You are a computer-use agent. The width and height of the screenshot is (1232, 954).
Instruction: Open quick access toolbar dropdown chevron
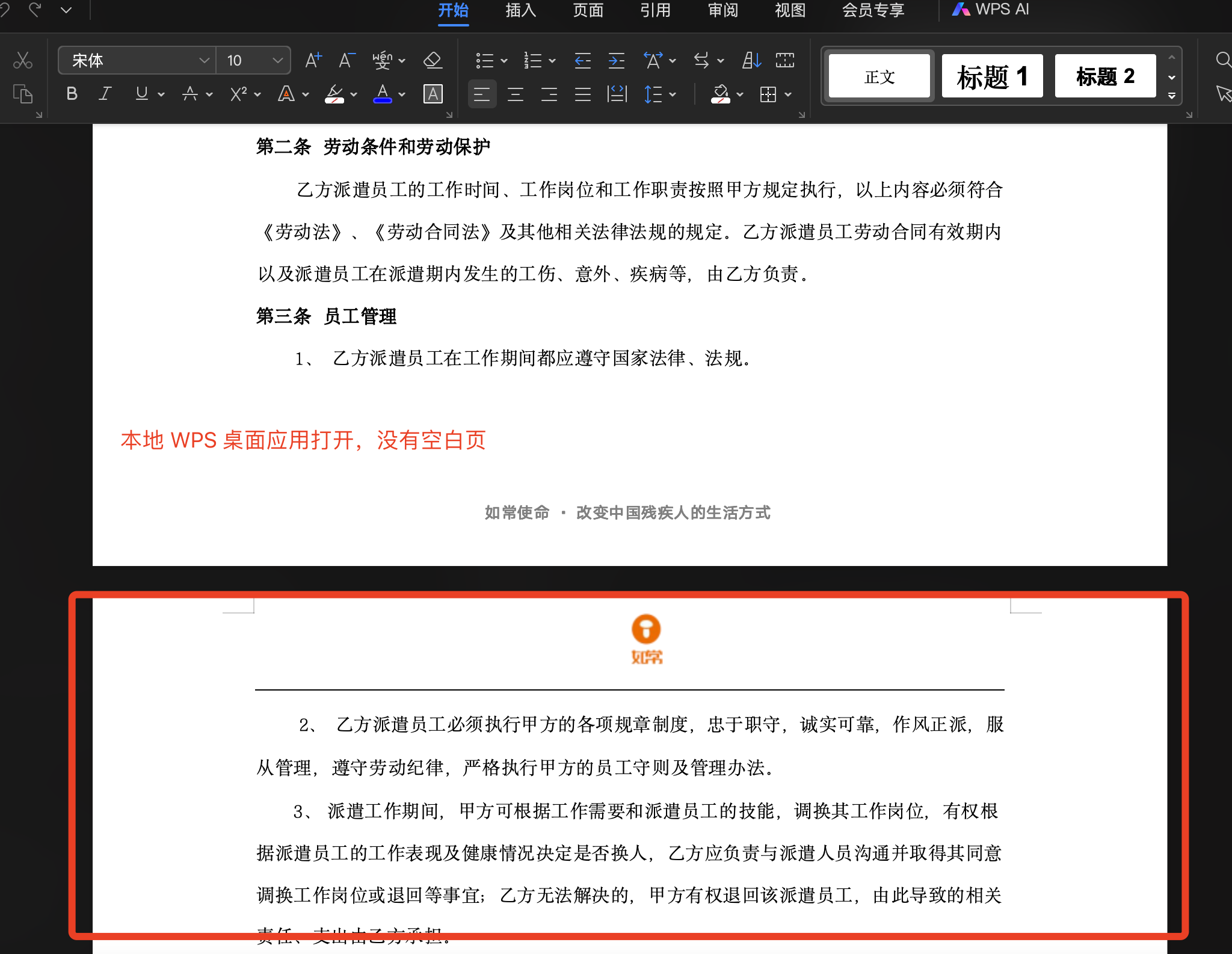pyautogui.click(x=66, y=10)
